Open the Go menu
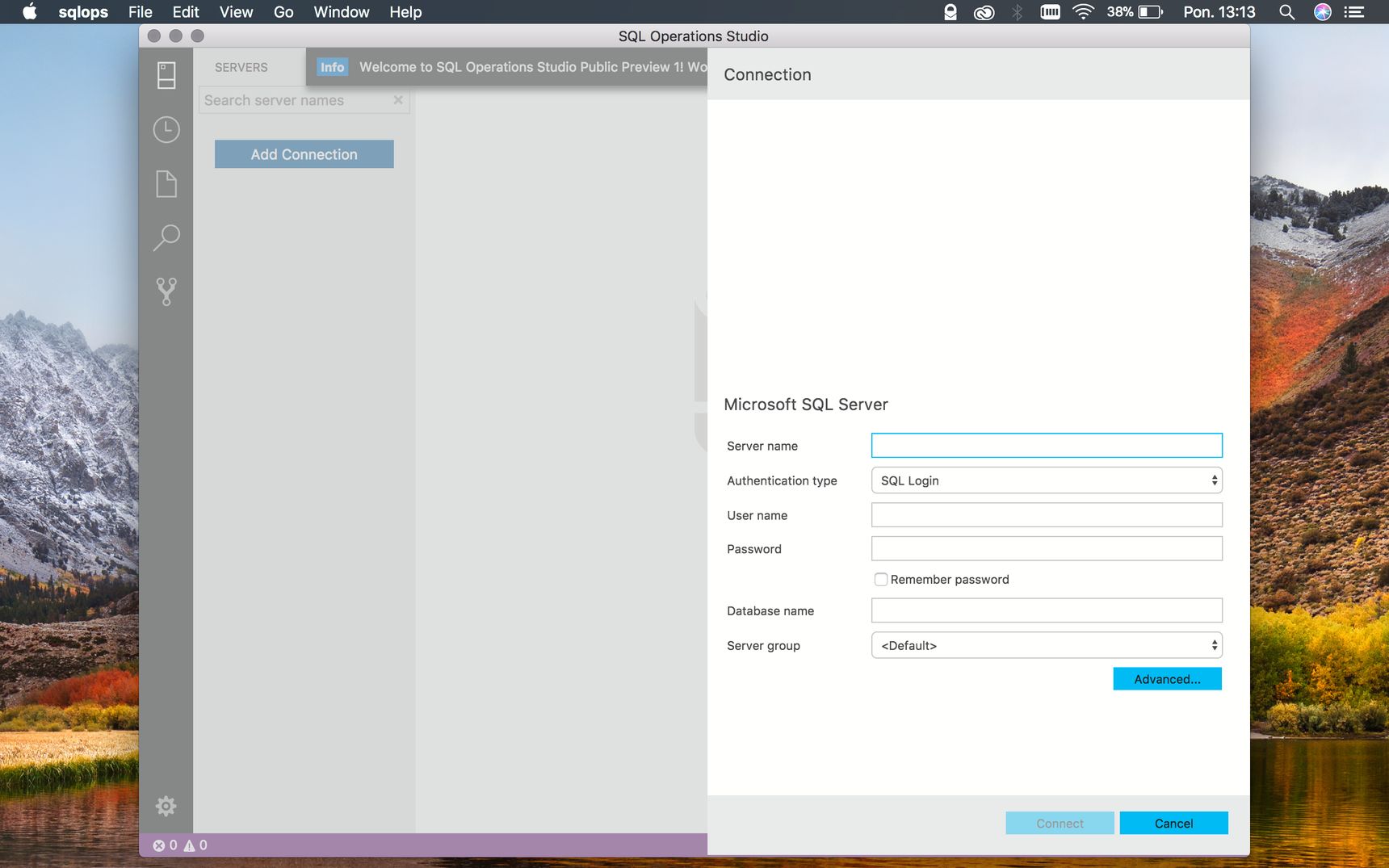This screenshot has width=1389, height=868. [x=283, y=12]
